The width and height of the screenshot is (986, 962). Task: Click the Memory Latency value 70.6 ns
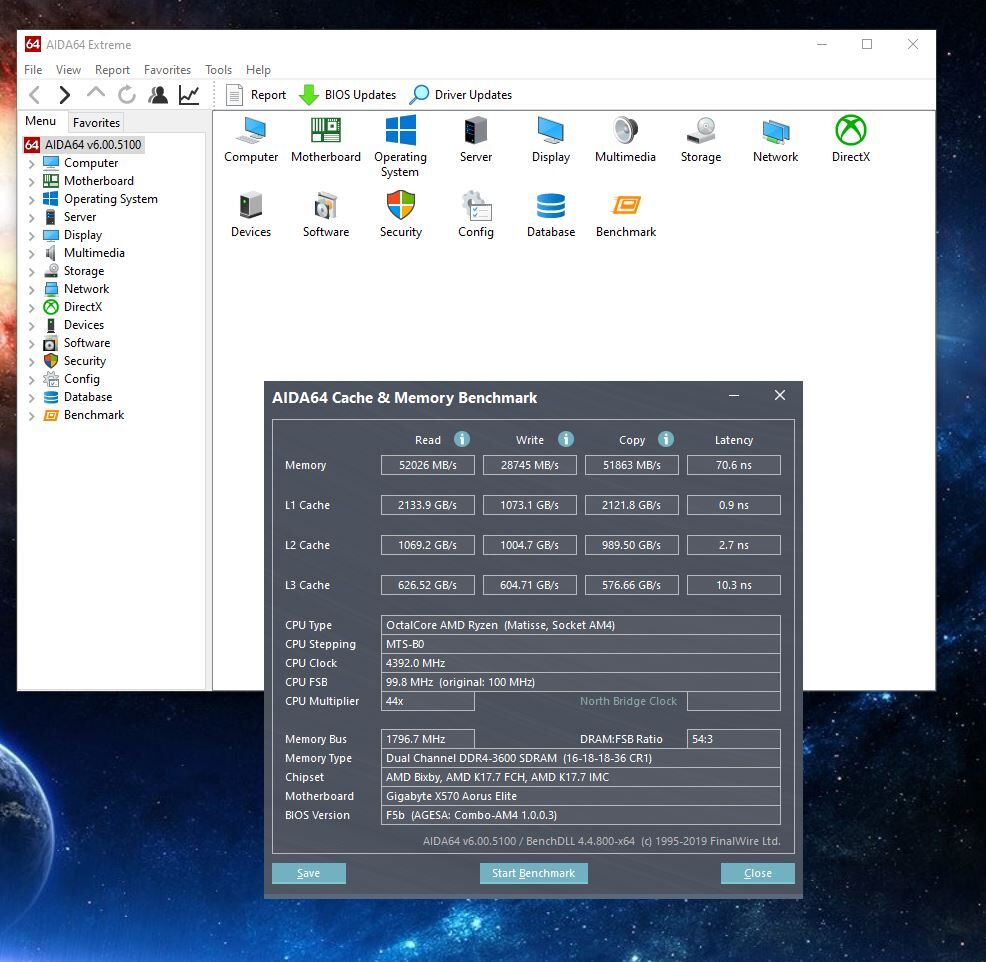click(x=734, y=465)
